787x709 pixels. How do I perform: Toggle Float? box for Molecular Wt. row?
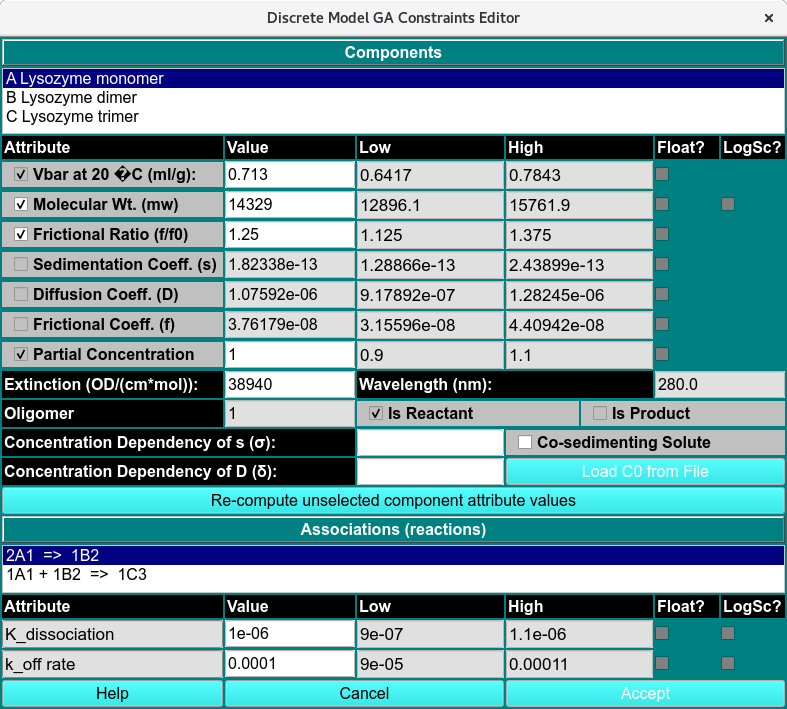[x=662, y=204]
